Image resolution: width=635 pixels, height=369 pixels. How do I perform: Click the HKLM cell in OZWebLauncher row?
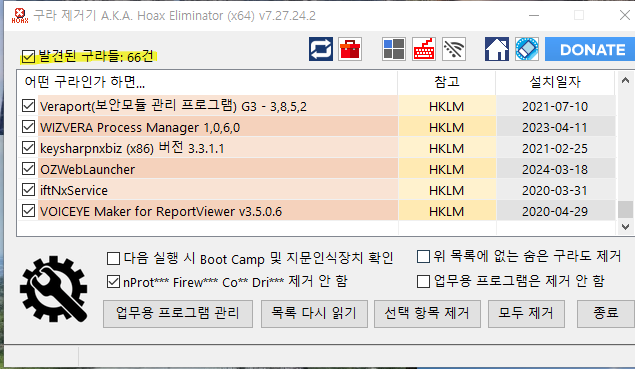point(447,169)
